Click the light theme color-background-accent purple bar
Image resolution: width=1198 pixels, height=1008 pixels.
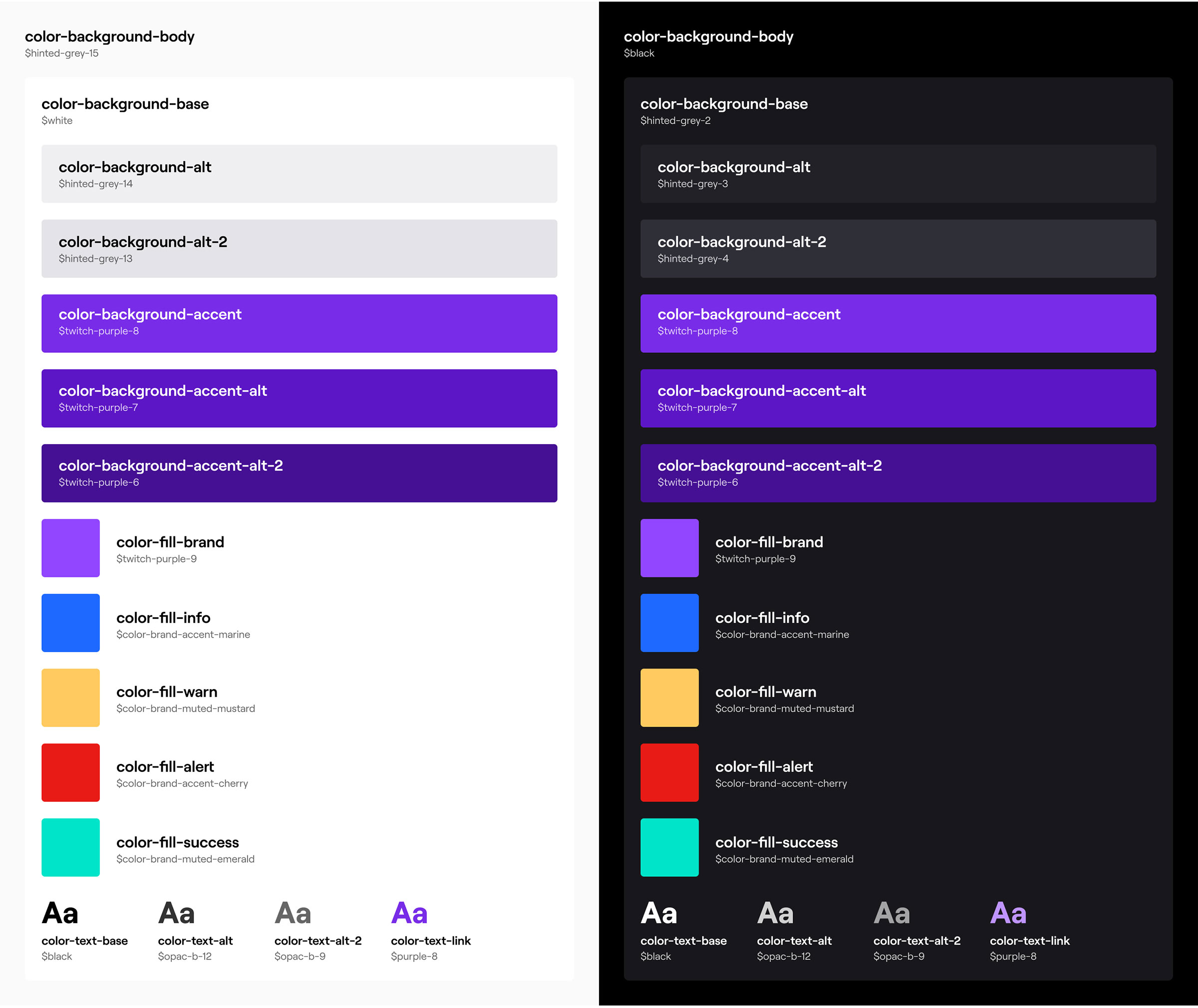tap(299, 323)
